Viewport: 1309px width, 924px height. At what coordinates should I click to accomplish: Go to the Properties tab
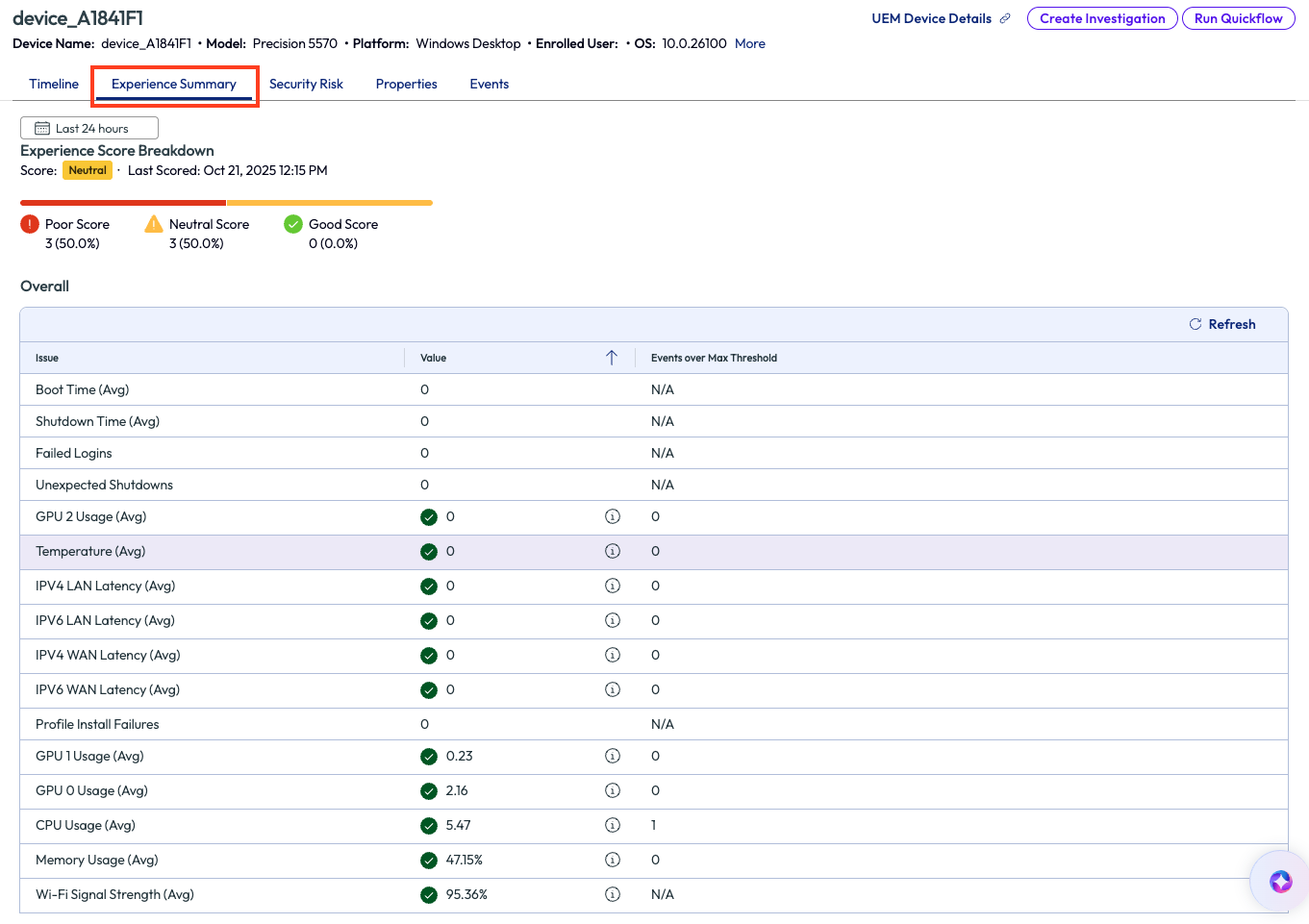pos(406,85)
